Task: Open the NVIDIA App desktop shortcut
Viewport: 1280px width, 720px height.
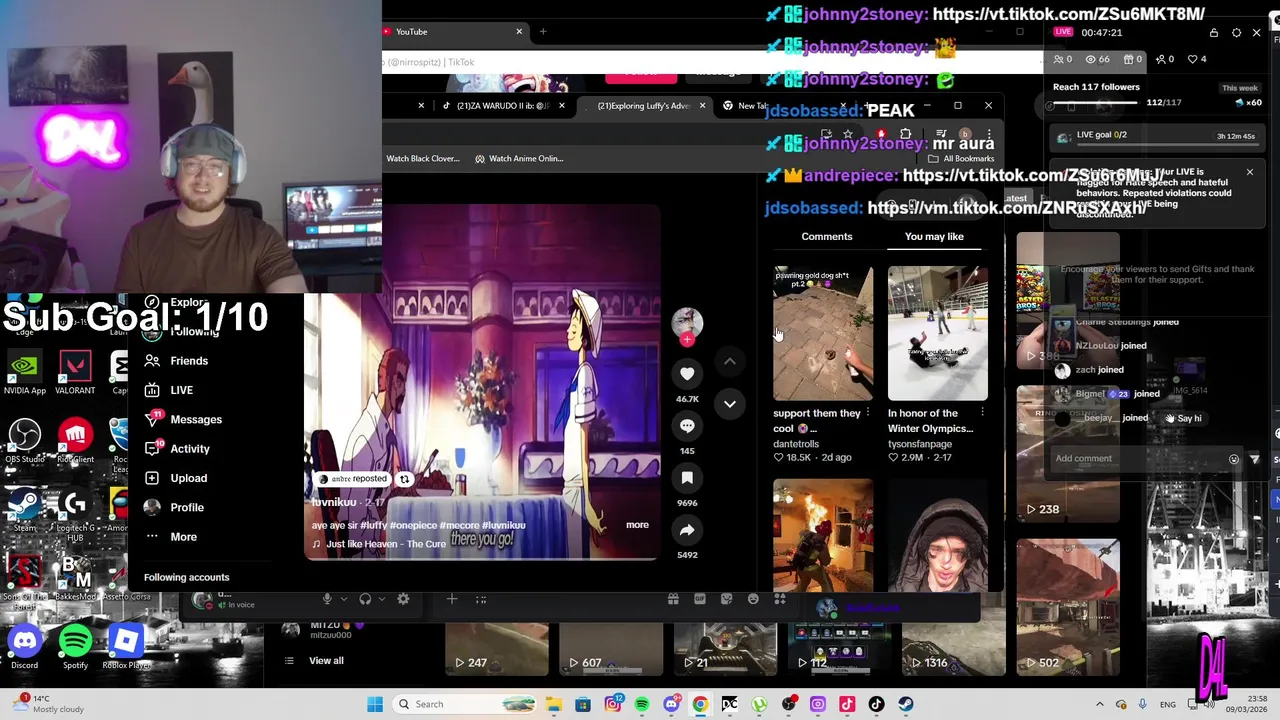Action: [x=25, y=372]
